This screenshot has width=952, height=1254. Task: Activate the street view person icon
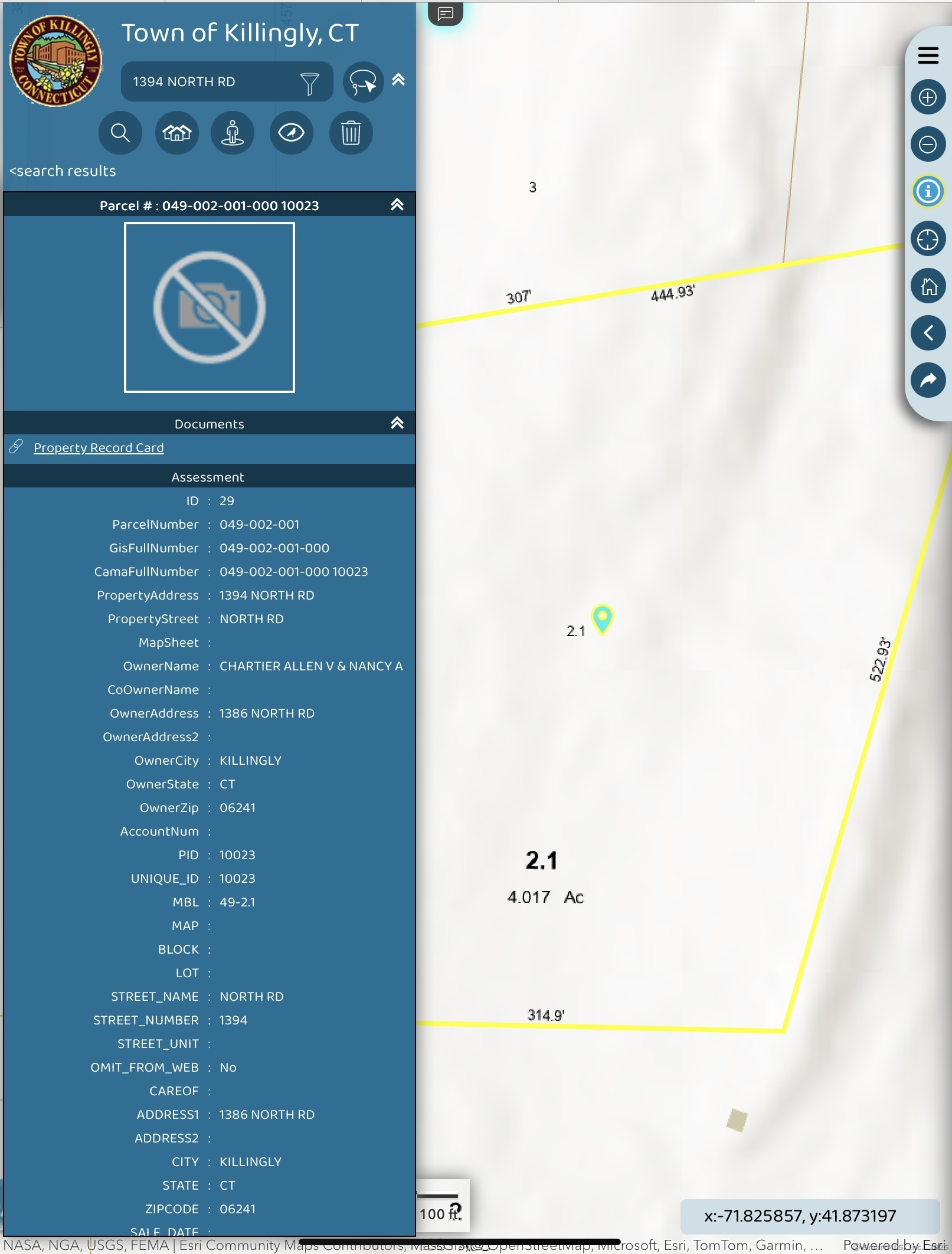(x=233, y=133)
